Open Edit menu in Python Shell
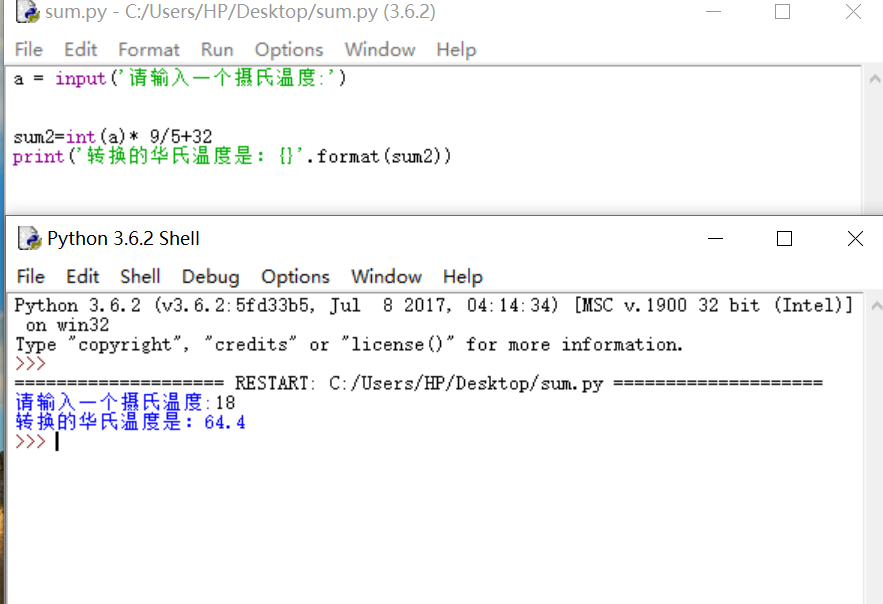The width and height of the screenshot is (883, 604). tap(83, 276)
